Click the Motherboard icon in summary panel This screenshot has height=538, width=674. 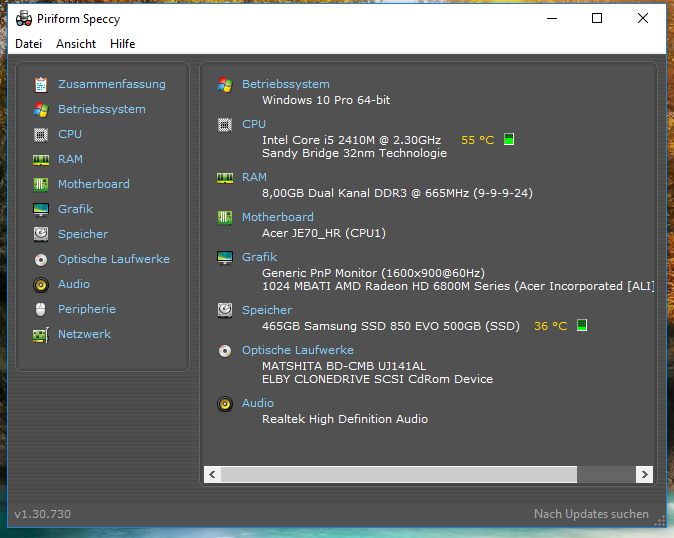pos(225,218)
